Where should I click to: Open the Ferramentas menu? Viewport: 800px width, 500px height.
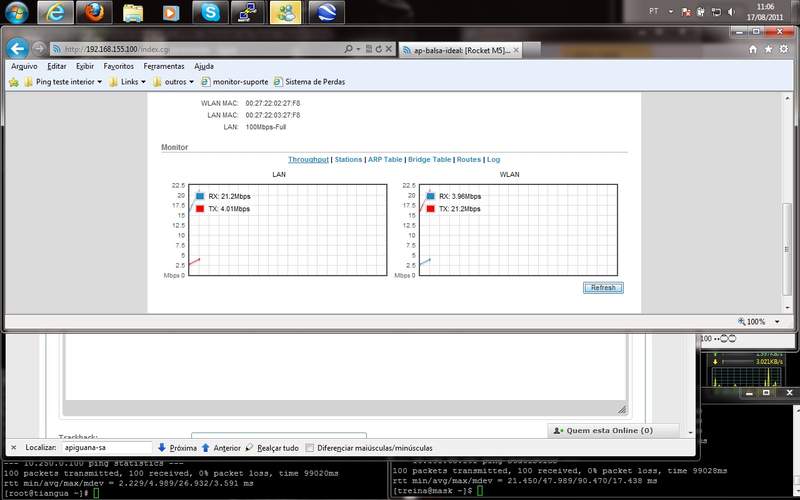[164, 66]
